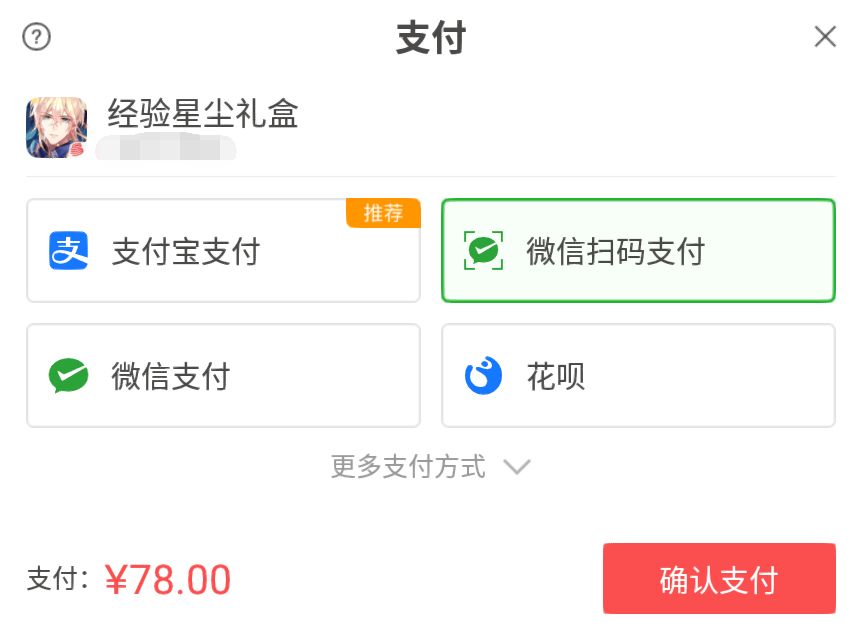The height and width of the screenshot is (641, 862).
Task: Select the 微信扫码支付 payment option
Action: [x=637, y=251]
